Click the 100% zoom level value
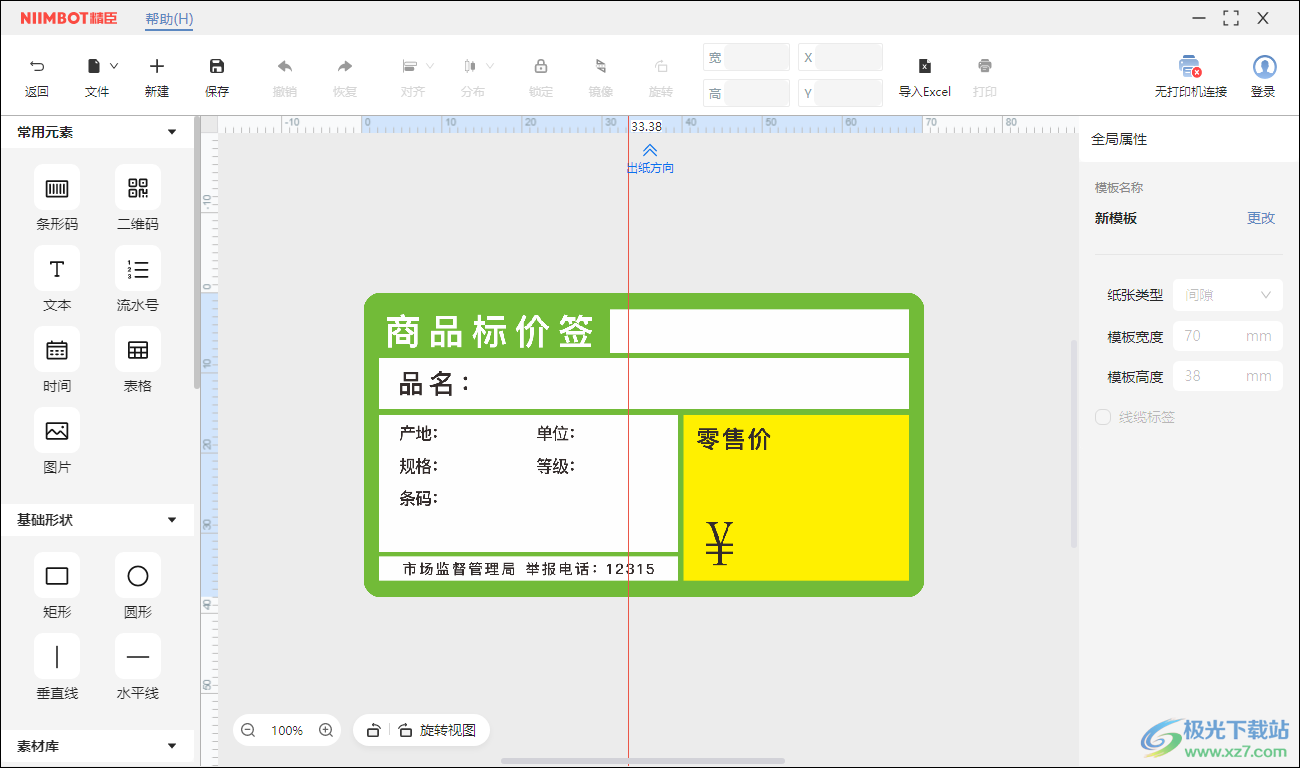 (x=287, y=731)
